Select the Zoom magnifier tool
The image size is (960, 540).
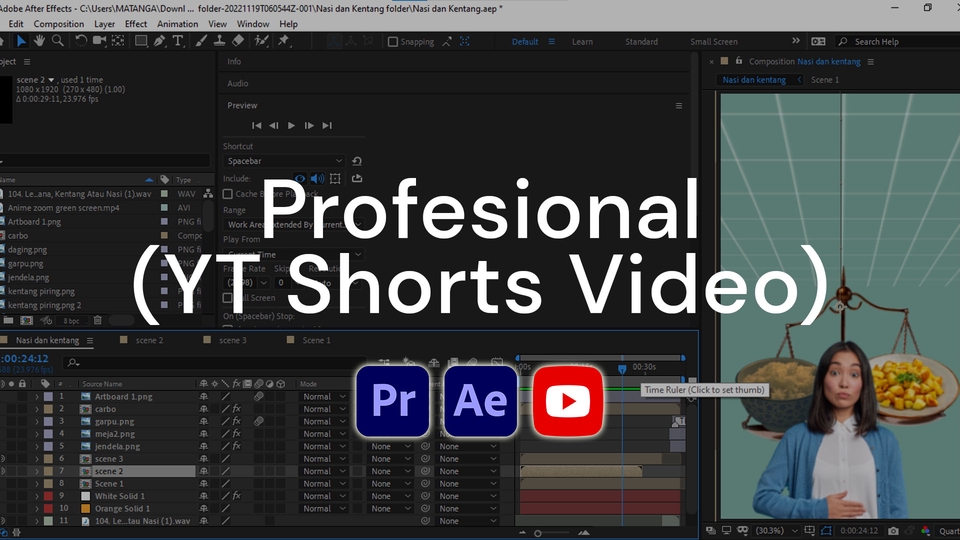pos(58,41)
